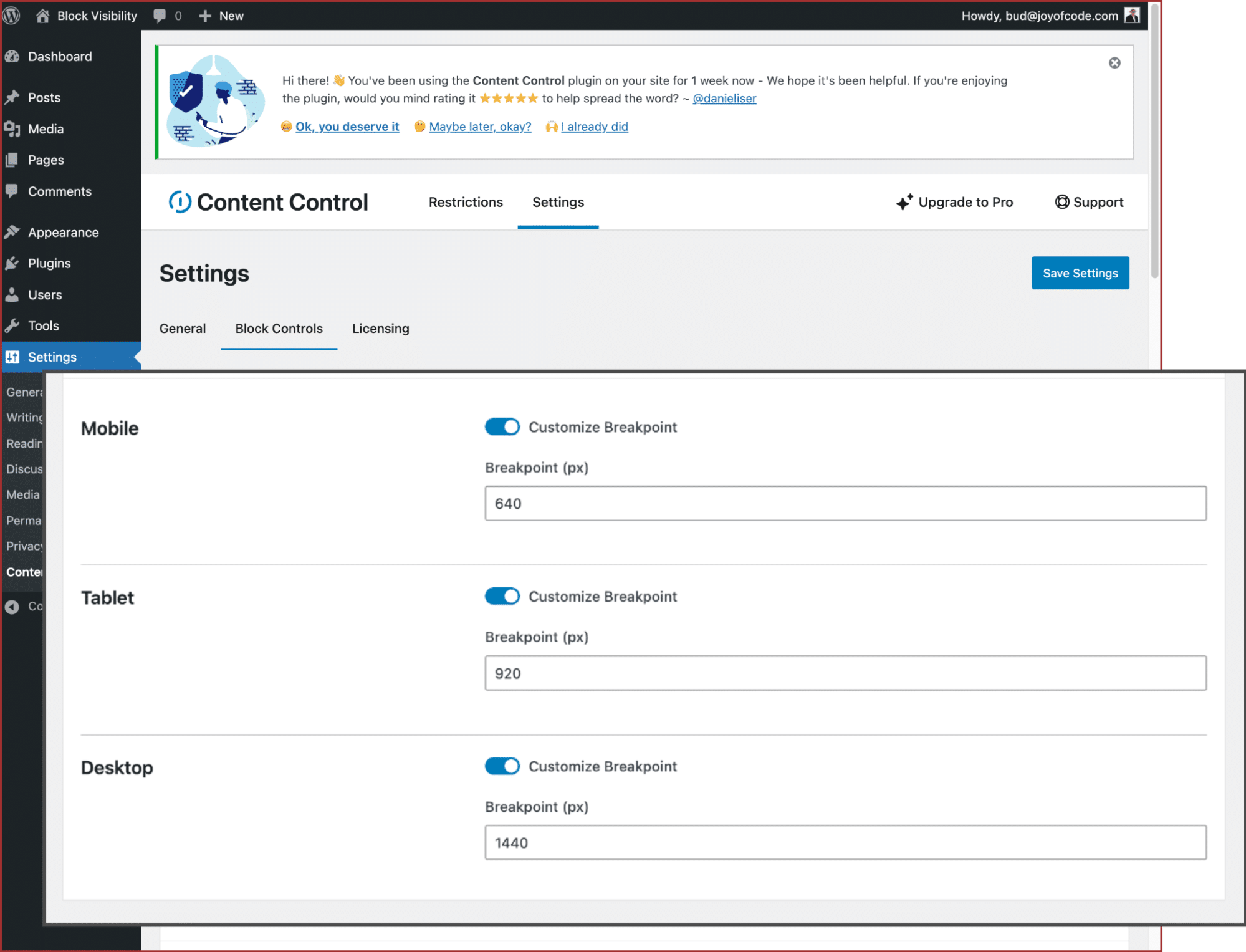Open the General settings sub-tab
Viewport: 1246px width, 952px height.
183,329
